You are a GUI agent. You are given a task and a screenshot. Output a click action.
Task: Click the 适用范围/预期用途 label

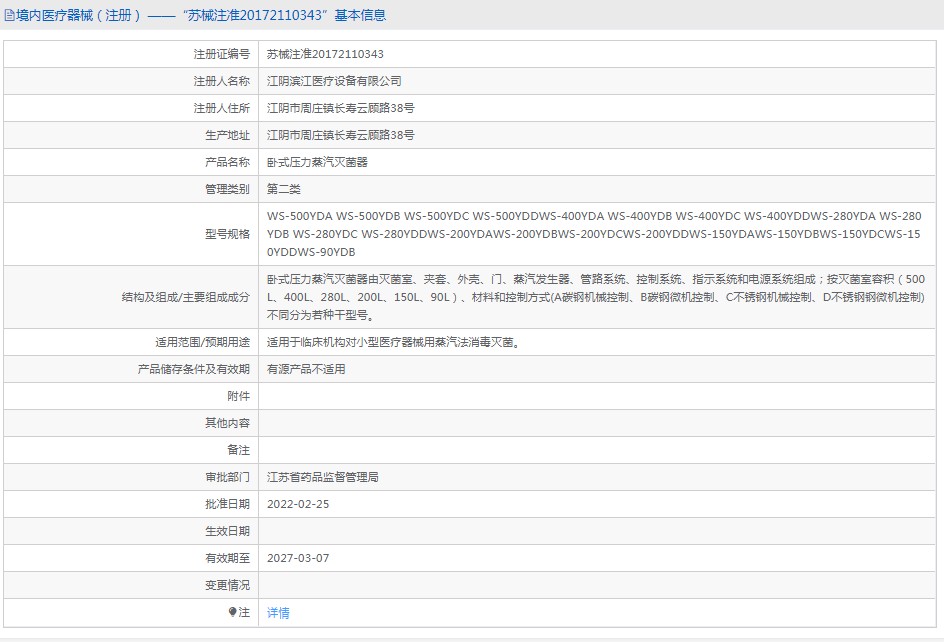pyautogui.click(x=202, y=342)
